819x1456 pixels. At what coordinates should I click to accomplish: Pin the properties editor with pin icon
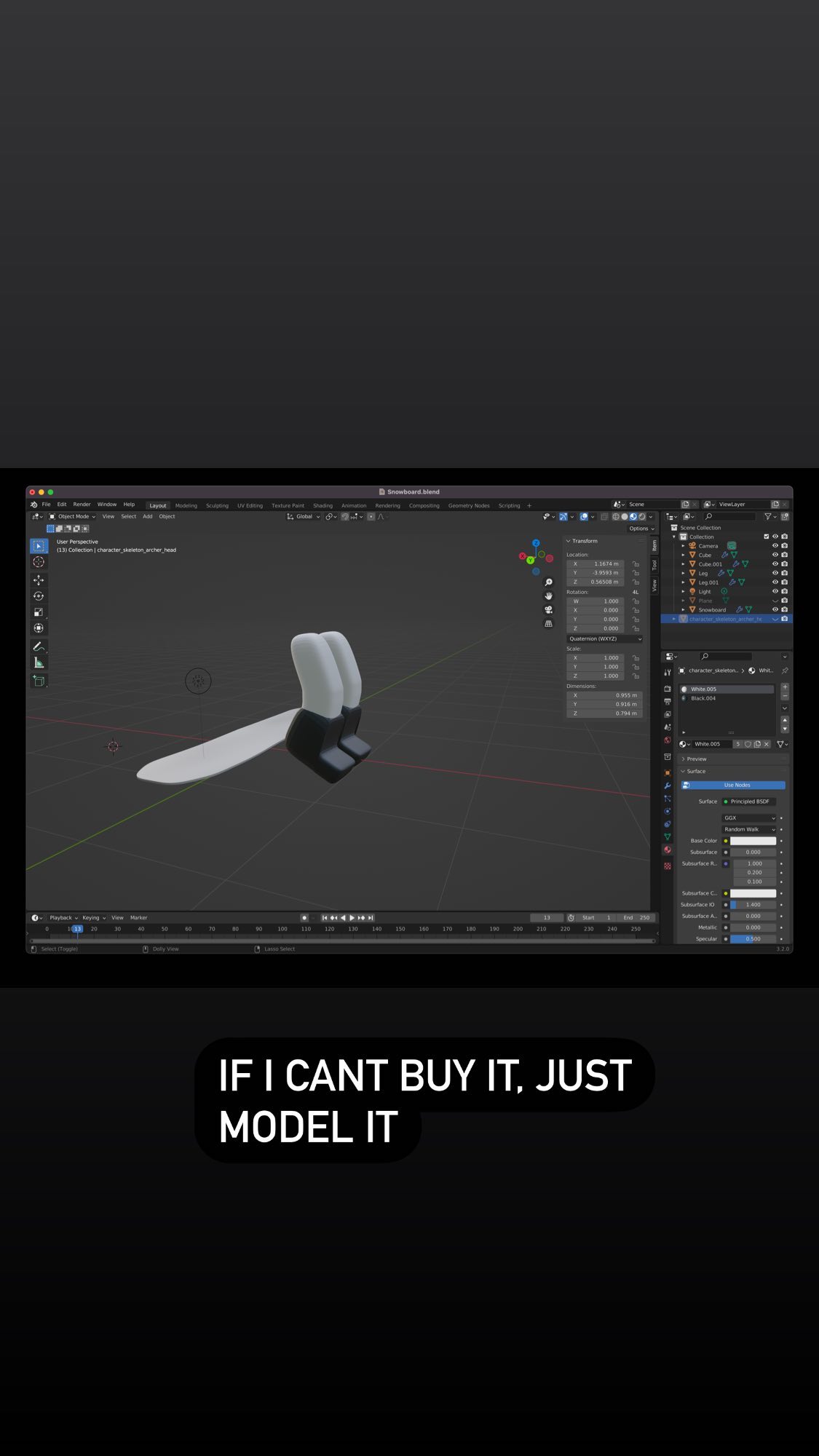pyautogui.click(x=785, y=670)
